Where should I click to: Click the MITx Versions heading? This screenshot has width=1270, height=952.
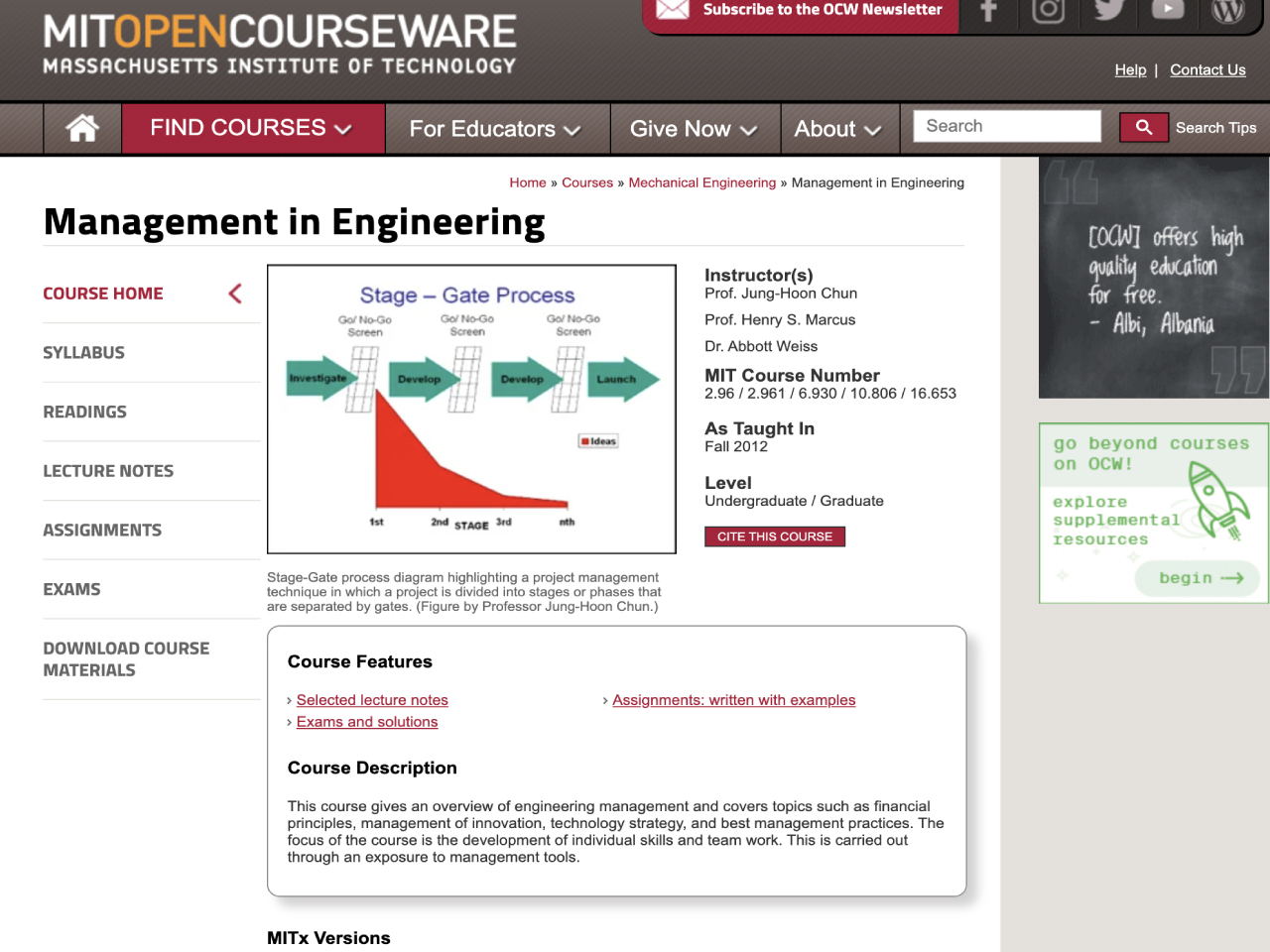pos(328,938)
